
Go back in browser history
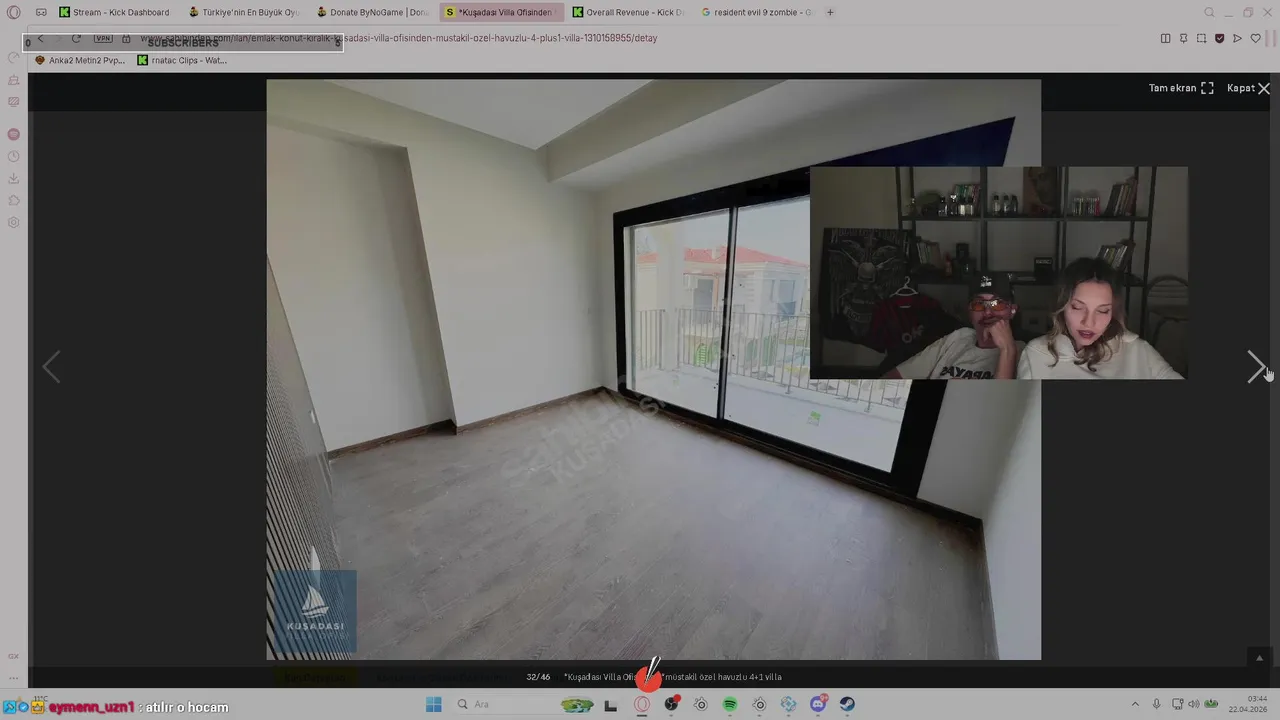click(40, 38)
